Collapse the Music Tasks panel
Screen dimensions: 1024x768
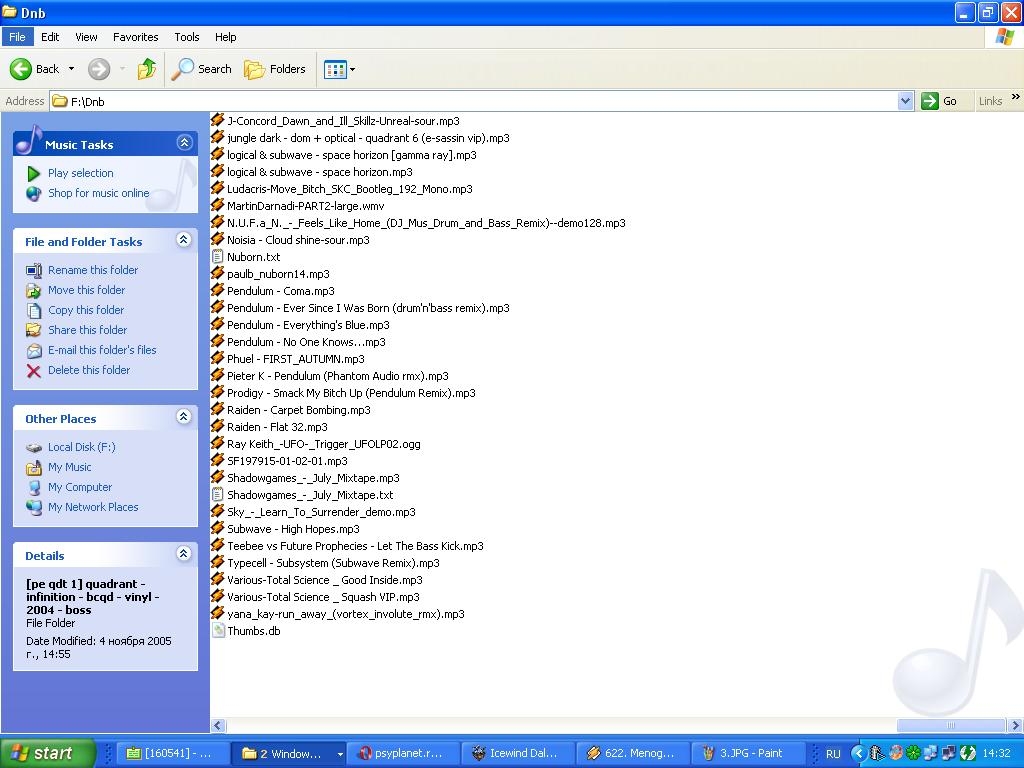click(x=184, y=143)
